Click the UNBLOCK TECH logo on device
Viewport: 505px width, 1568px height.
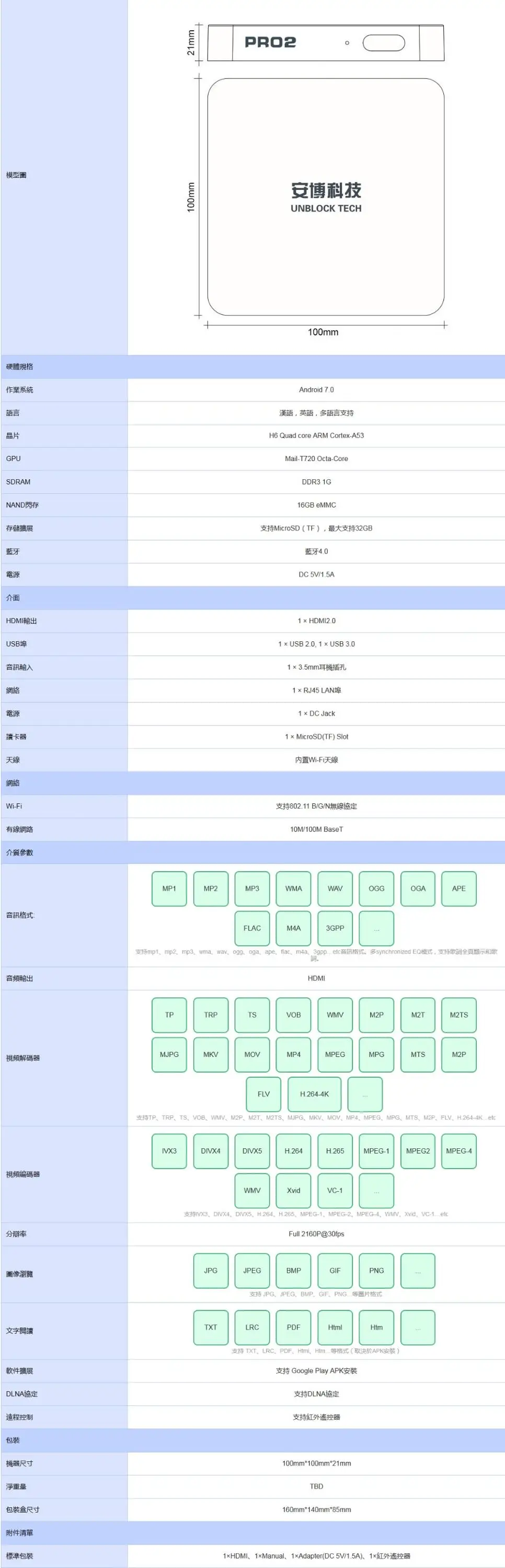pyautogui.click(x=326, y=198)
